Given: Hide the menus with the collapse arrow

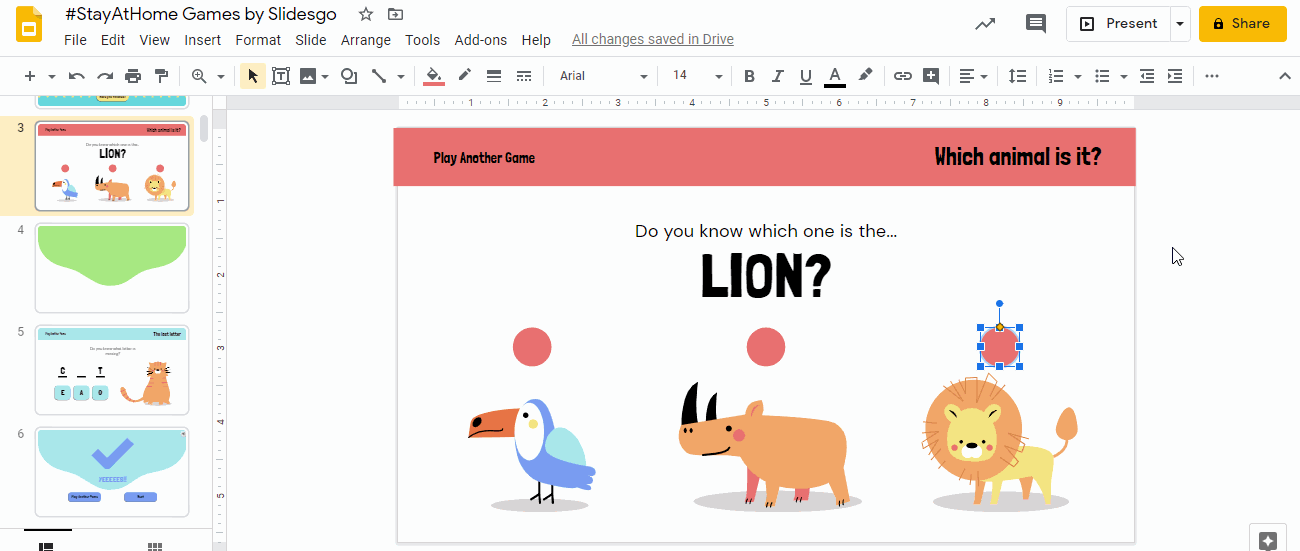Looking at the screenshot, I should (1285, 76).
